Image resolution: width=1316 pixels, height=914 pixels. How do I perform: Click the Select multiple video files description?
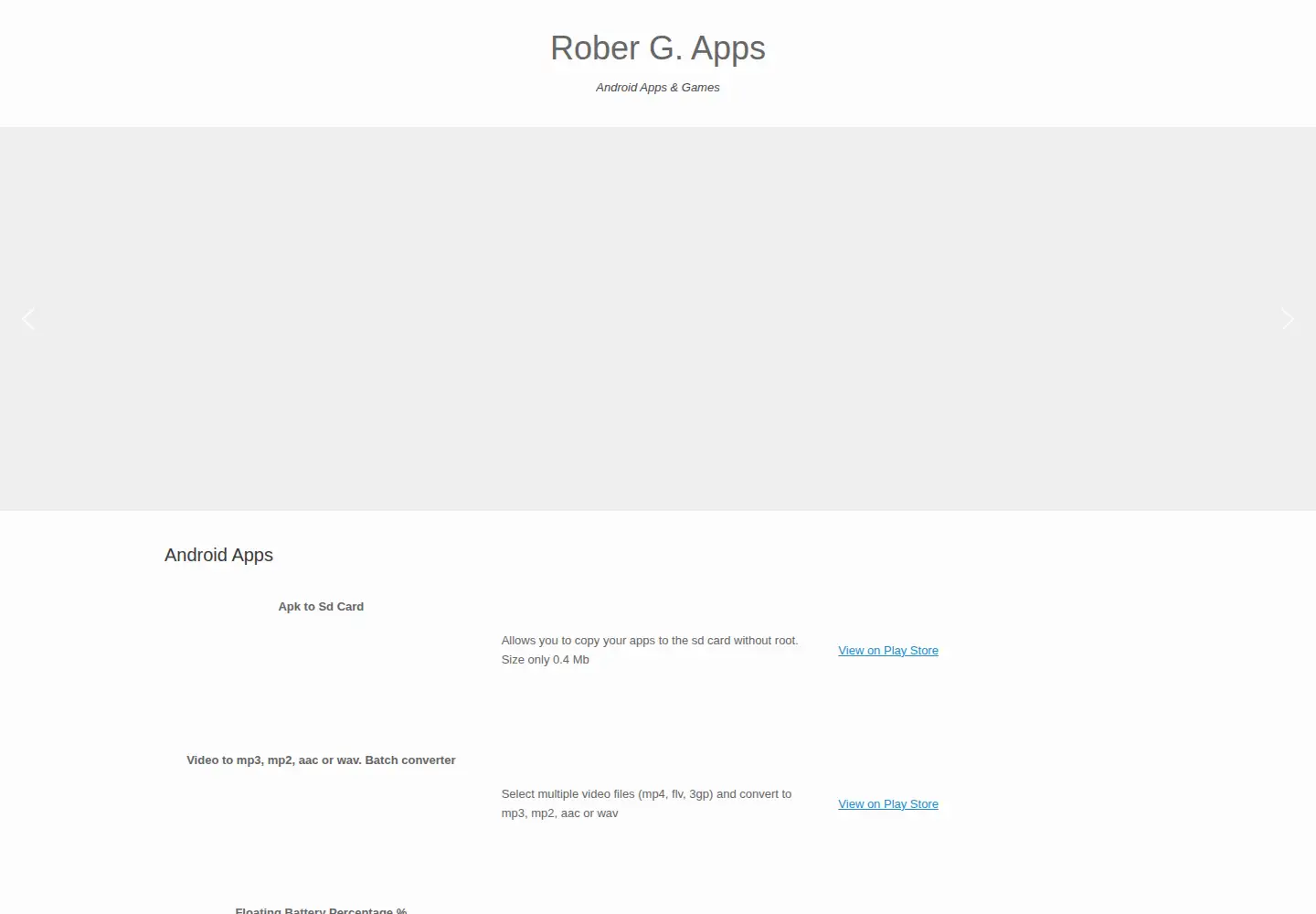pyautogui.click(x=646, y=803)
